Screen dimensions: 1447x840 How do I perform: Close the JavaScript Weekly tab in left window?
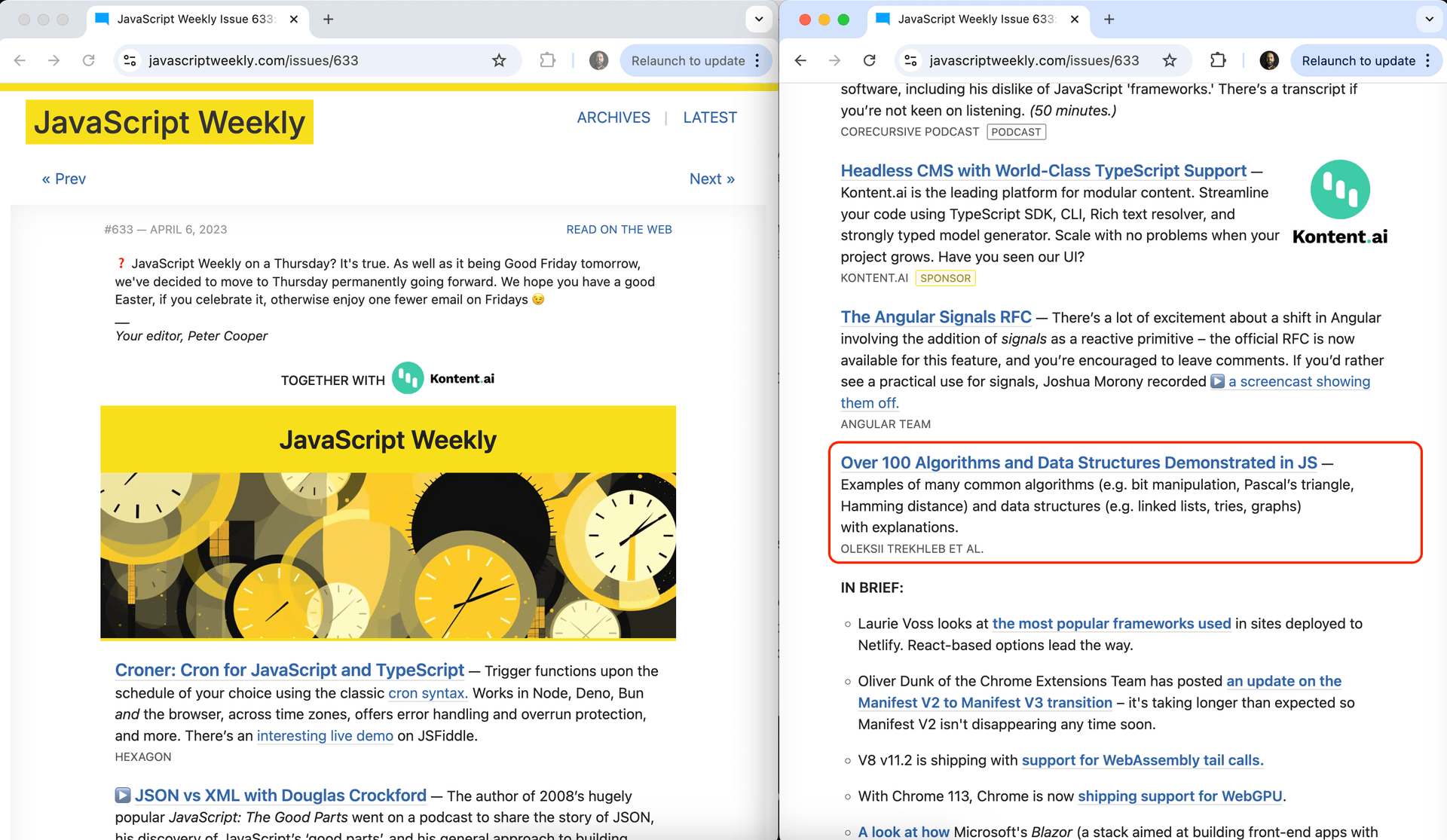294,19
